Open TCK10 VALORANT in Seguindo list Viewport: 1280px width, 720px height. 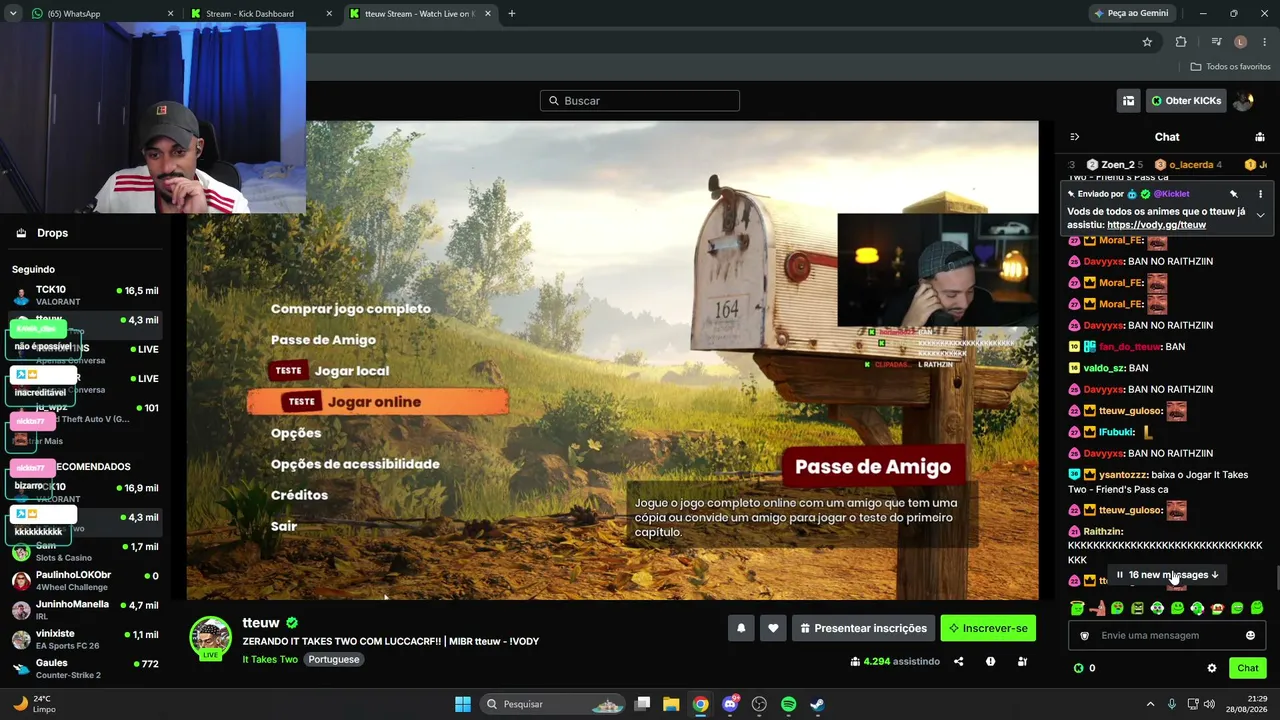pyautogui.click(x=85, y=296)
